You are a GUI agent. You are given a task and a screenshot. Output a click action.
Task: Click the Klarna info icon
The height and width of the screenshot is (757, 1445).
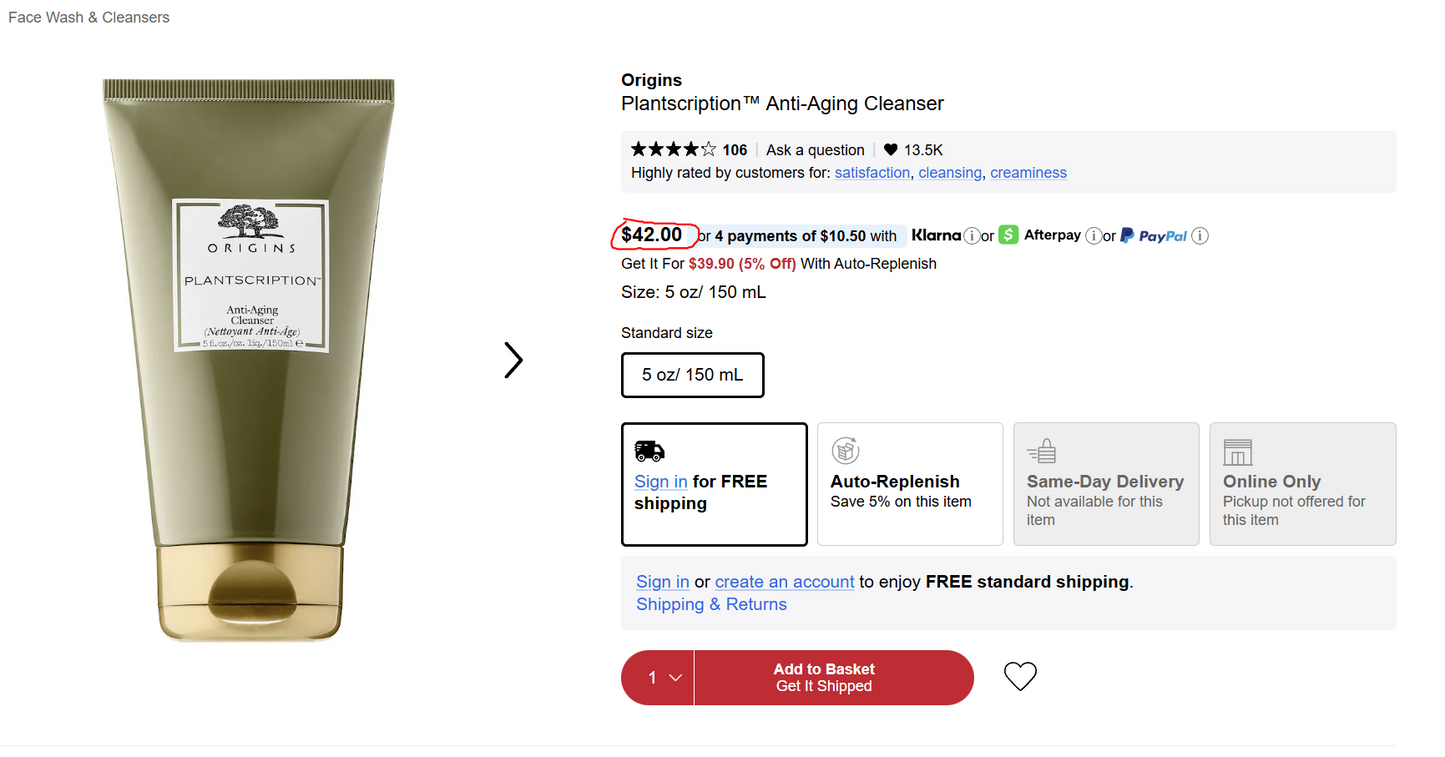click(974, 235)
